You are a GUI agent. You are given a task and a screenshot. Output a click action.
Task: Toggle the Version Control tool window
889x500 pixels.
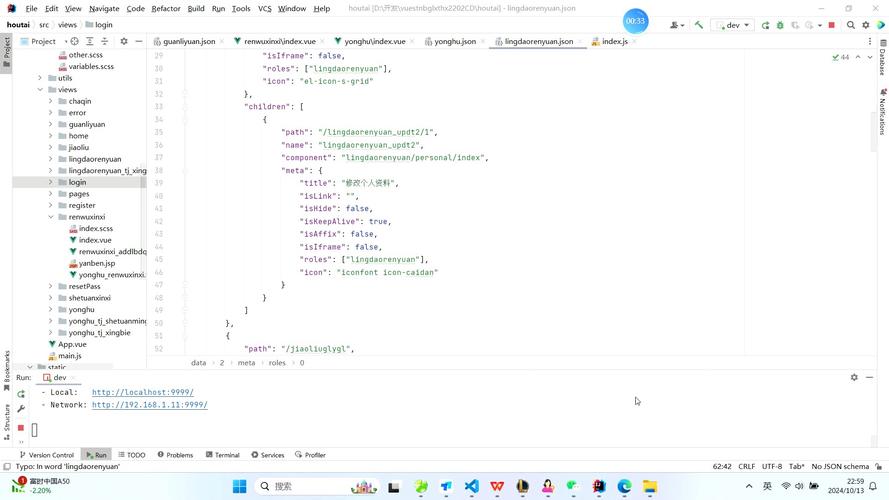pyautogui.click(x=46, y=455)
